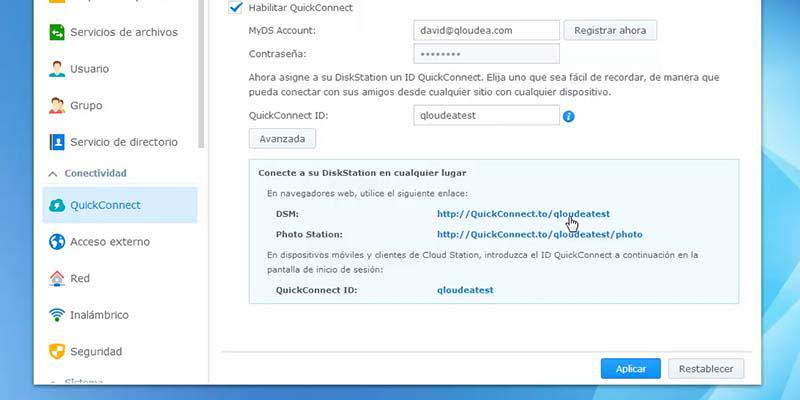Click the Servicios de archivos icon
The width and height of the screenshot is (800, 400).
[x=57, y=32]
